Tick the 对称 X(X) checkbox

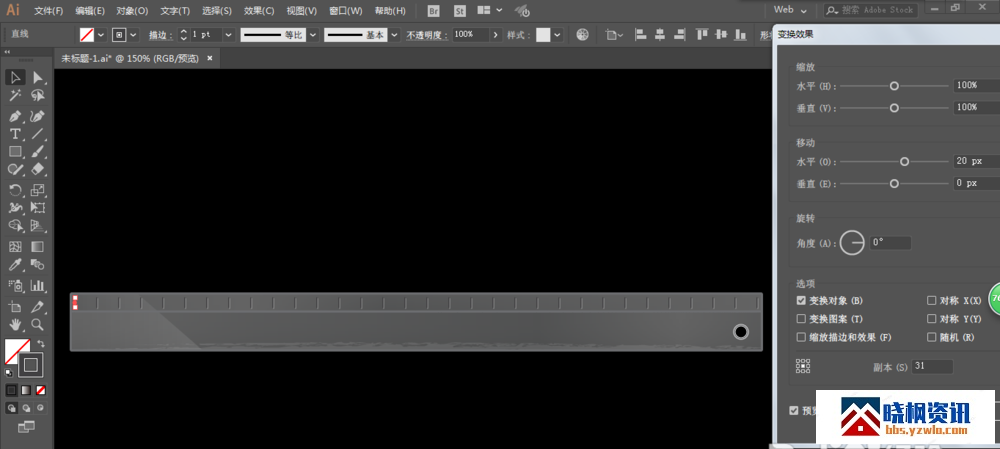pos(932,300)
